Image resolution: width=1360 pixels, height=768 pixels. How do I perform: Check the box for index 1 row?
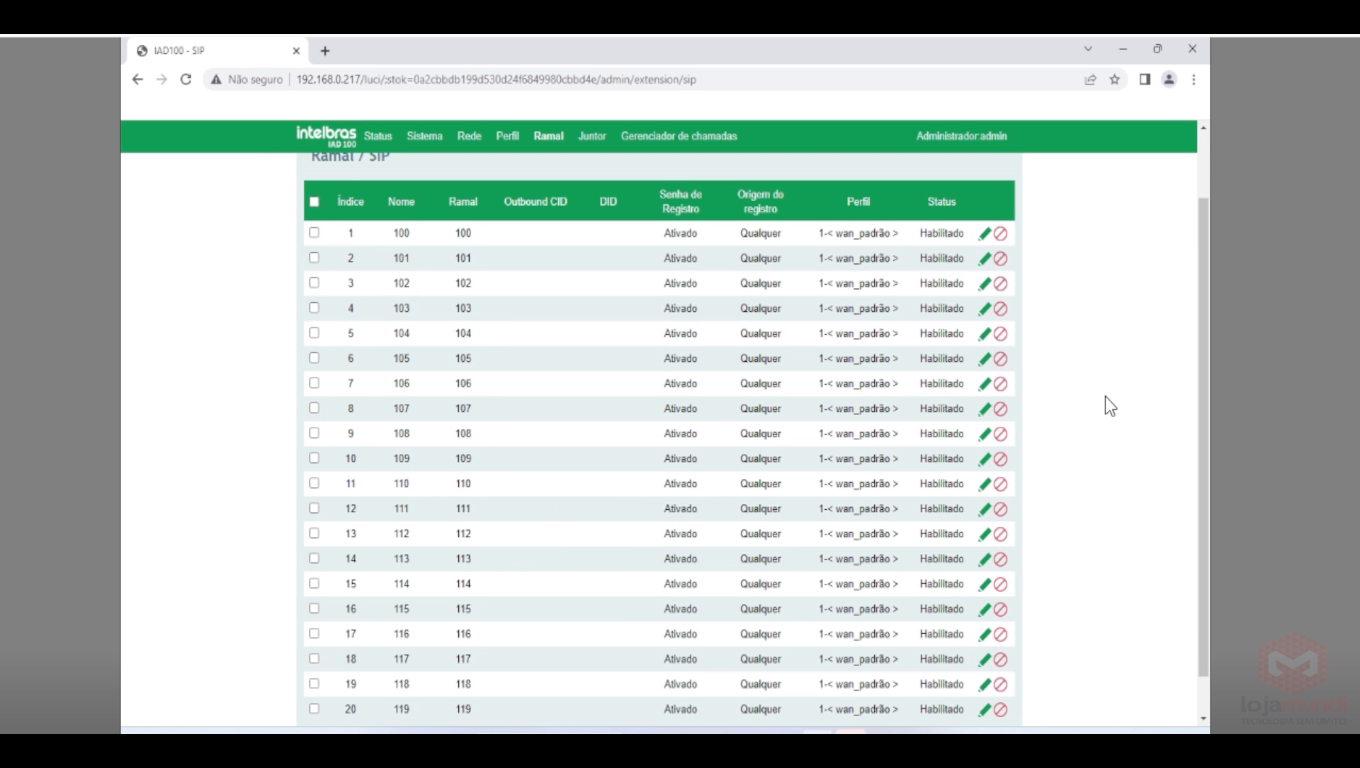(314, 232)
